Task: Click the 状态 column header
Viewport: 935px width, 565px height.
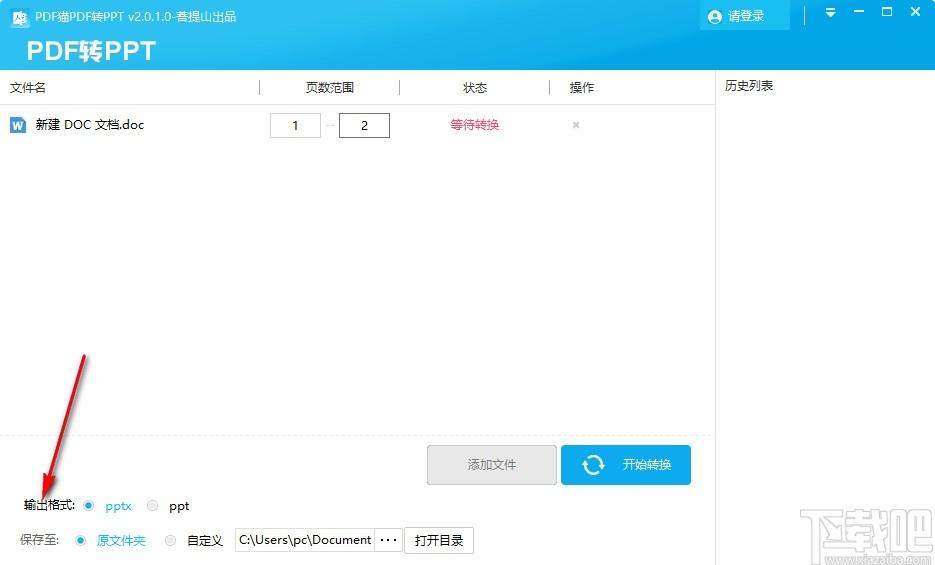Action: [475, 88]
